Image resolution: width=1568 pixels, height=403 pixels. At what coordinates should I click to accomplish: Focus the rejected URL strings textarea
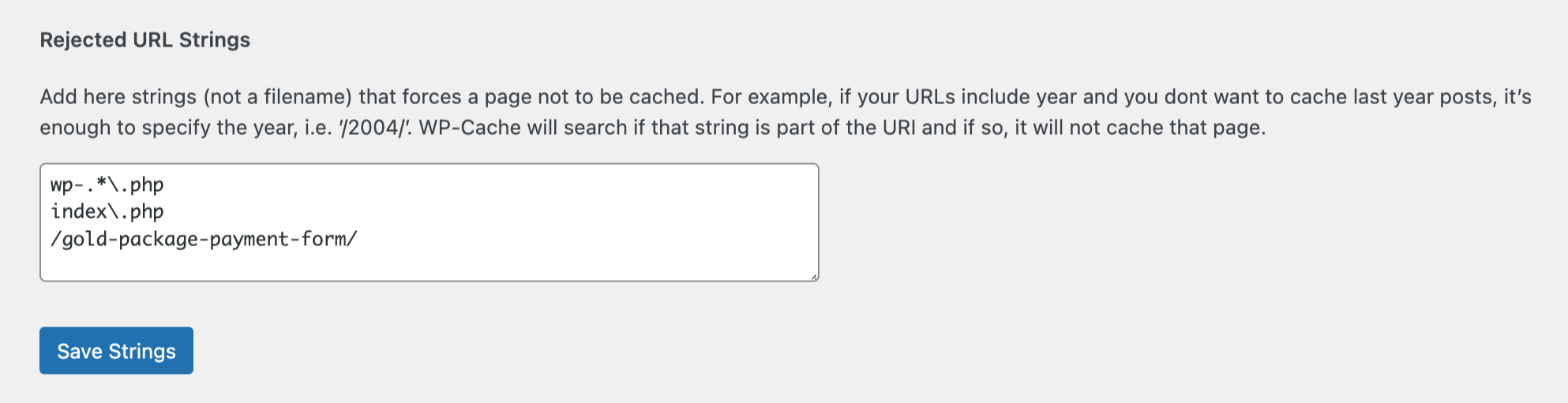pos(430,222)
